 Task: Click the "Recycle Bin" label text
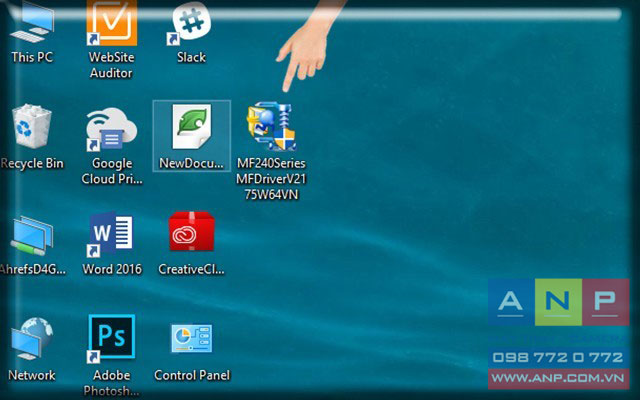[x=32, y=163]
